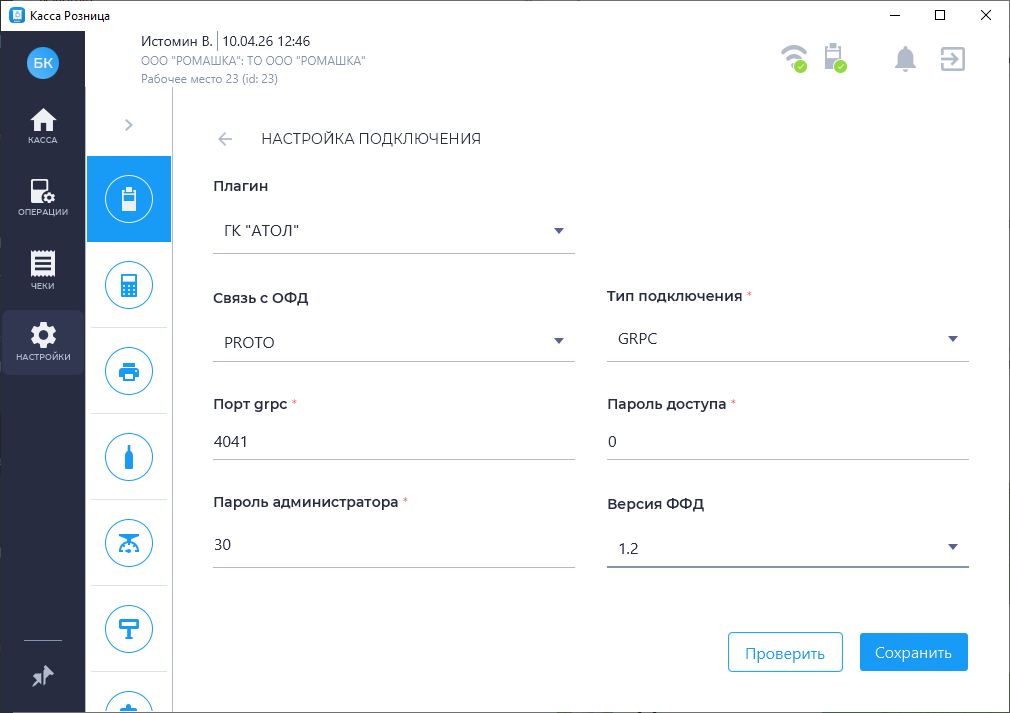Open the Тип подключения dropdown
Screen dimensions: 1010x713
point(787,339)
